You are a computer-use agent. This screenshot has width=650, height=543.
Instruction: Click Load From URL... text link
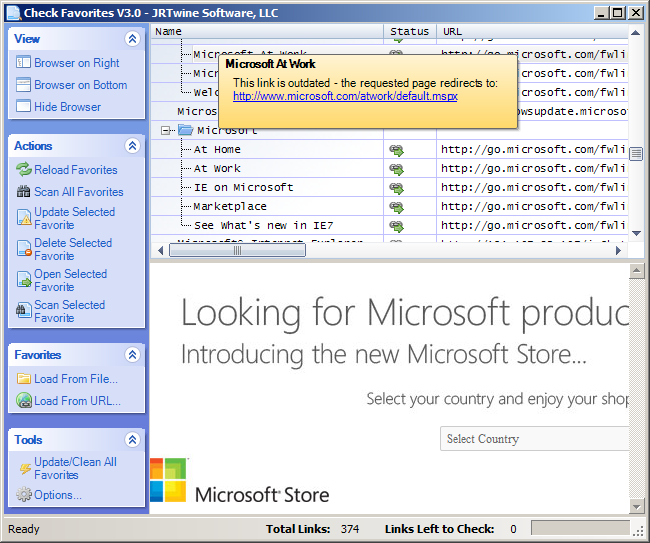coord(78,400)
